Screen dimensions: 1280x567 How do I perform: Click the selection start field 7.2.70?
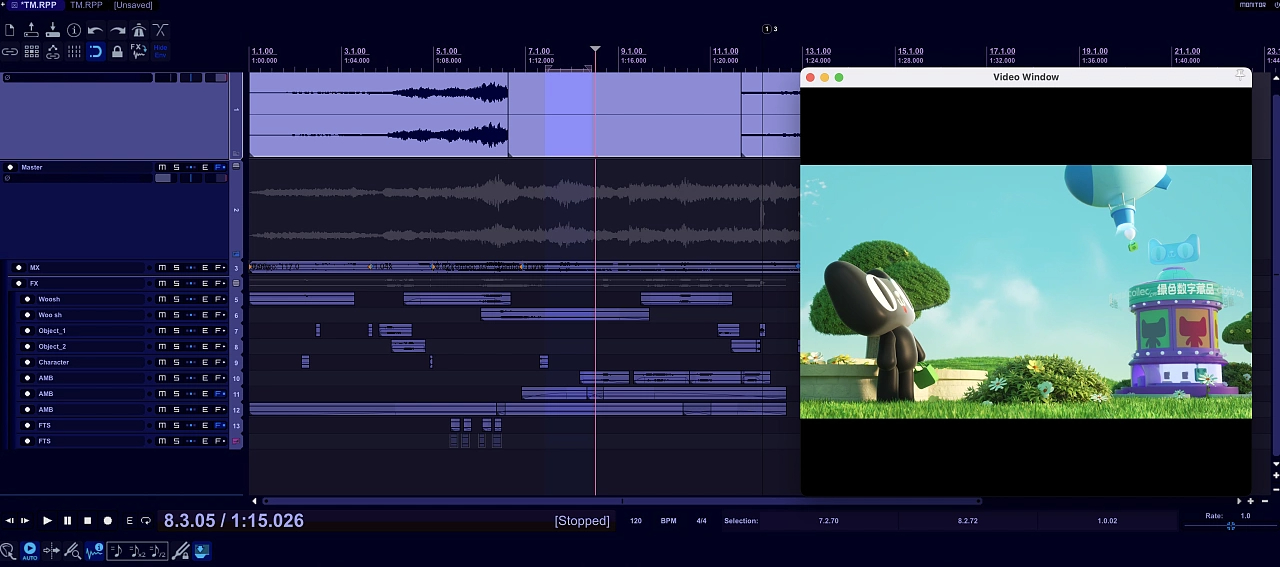coord(828,521)
